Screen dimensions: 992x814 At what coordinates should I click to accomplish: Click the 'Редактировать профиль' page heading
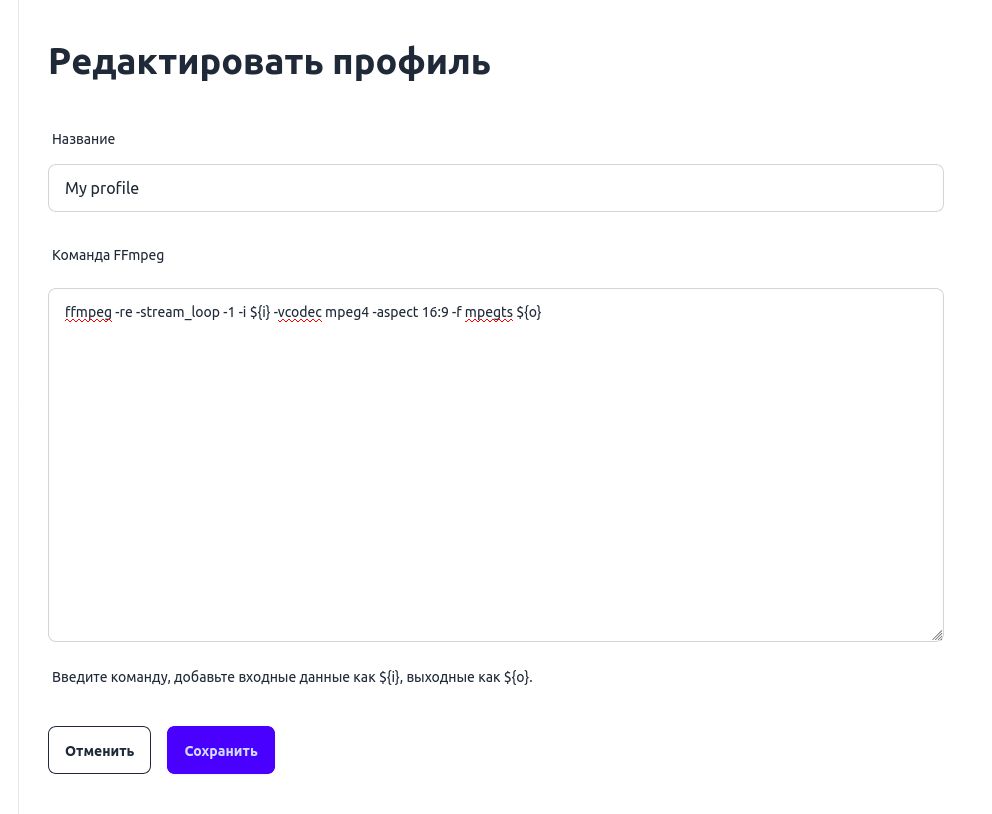pos(269,61)
